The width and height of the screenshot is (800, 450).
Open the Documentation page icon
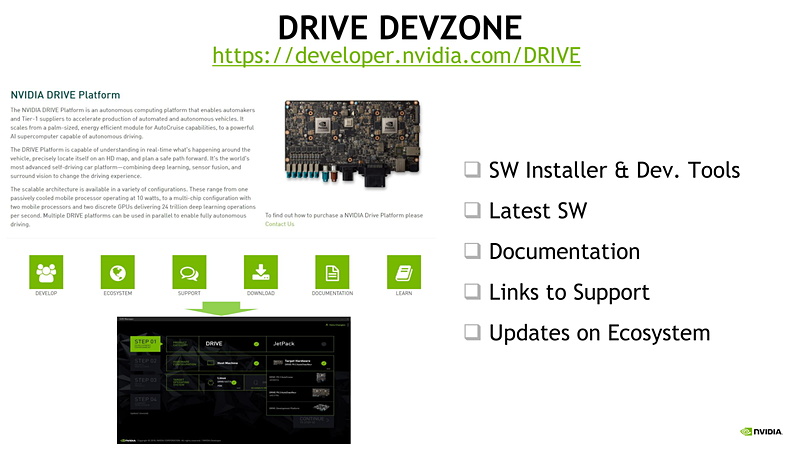[332, 272]
